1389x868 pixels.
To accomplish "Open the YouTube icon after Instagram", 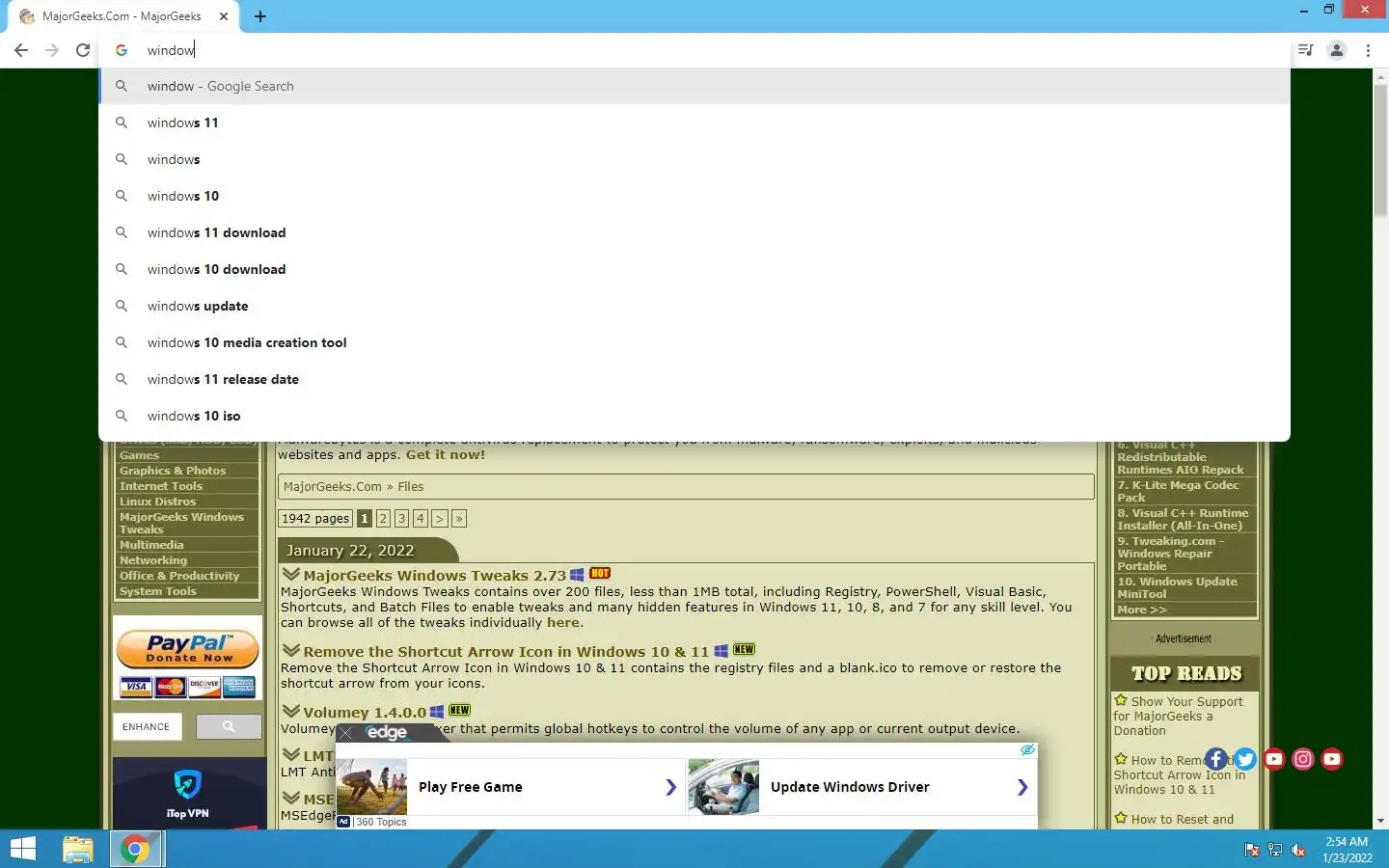I will tap(1332, 759).
